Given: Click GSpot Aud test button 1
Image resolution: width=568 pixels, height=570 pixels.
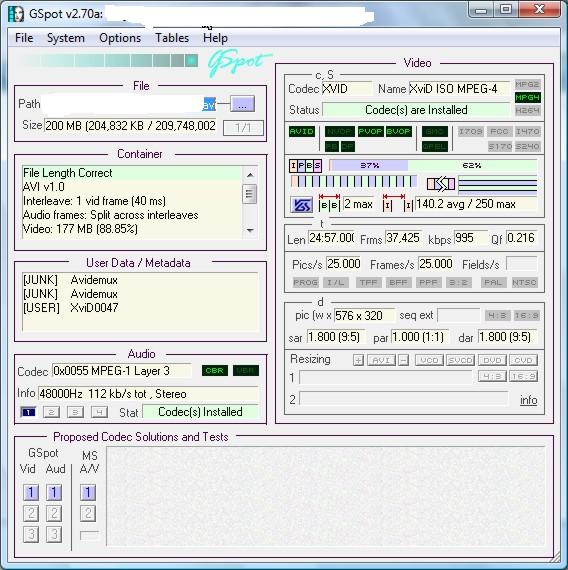Looking at the screenshot, I should click(54, 493).
